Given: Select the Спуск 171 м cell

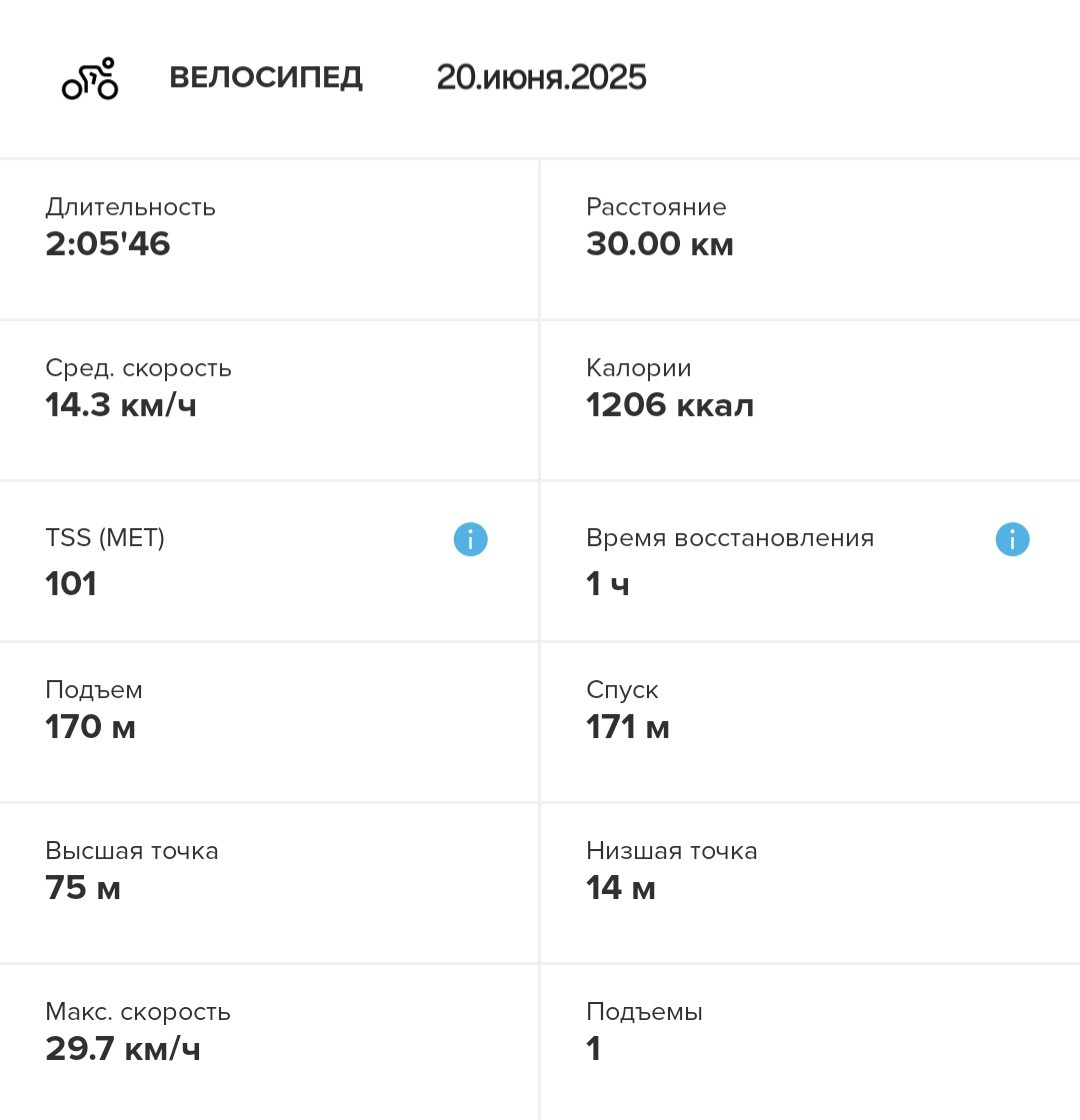Looking at the screenshot, I should (811, 722).
